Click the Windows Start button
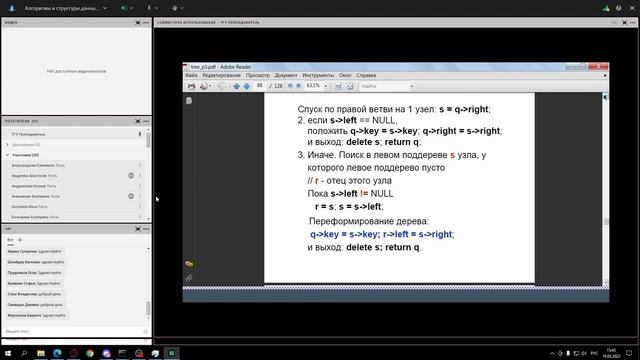Screen dimensions: 640x360 [8, 353]
